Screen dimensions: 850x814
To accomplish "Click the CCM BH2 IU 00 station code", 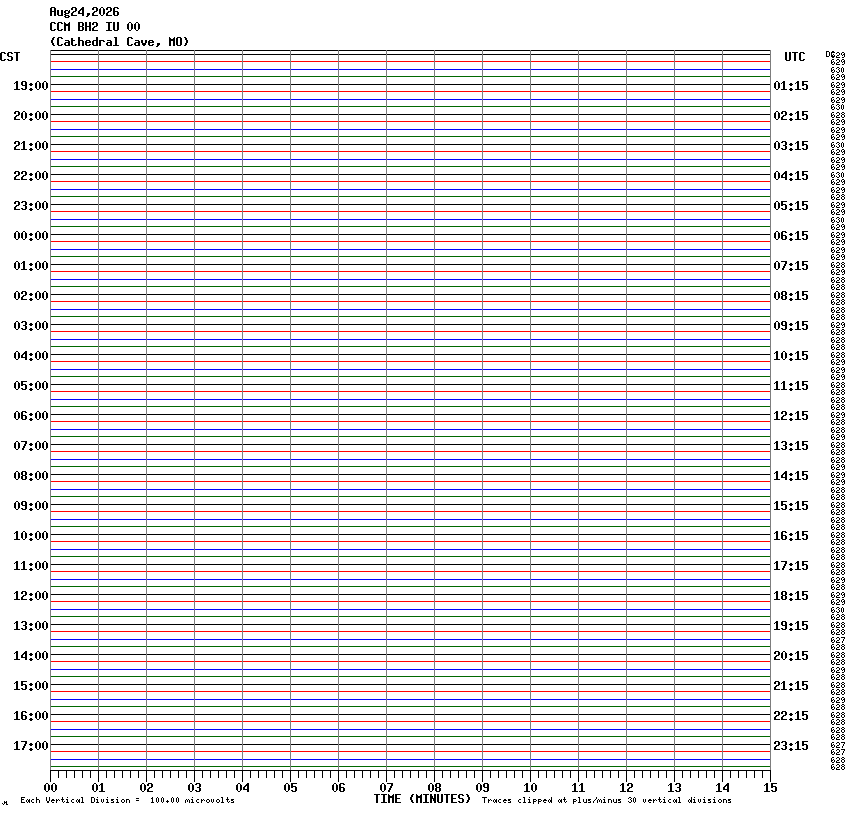I will (95, 27).
